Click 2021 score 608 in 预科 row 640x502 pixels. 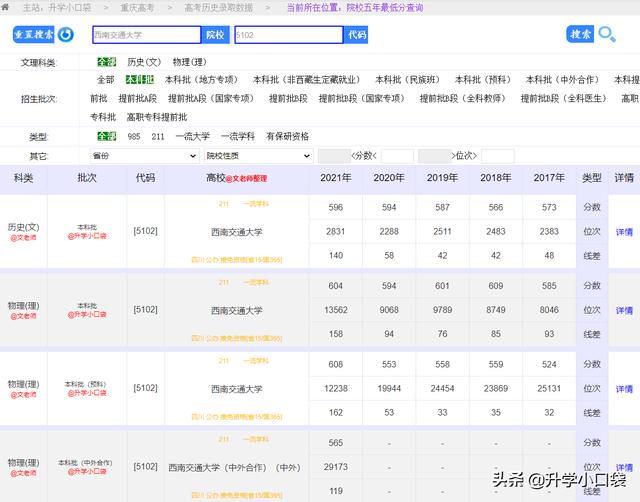pyautogui.click(x=336, y=364)
